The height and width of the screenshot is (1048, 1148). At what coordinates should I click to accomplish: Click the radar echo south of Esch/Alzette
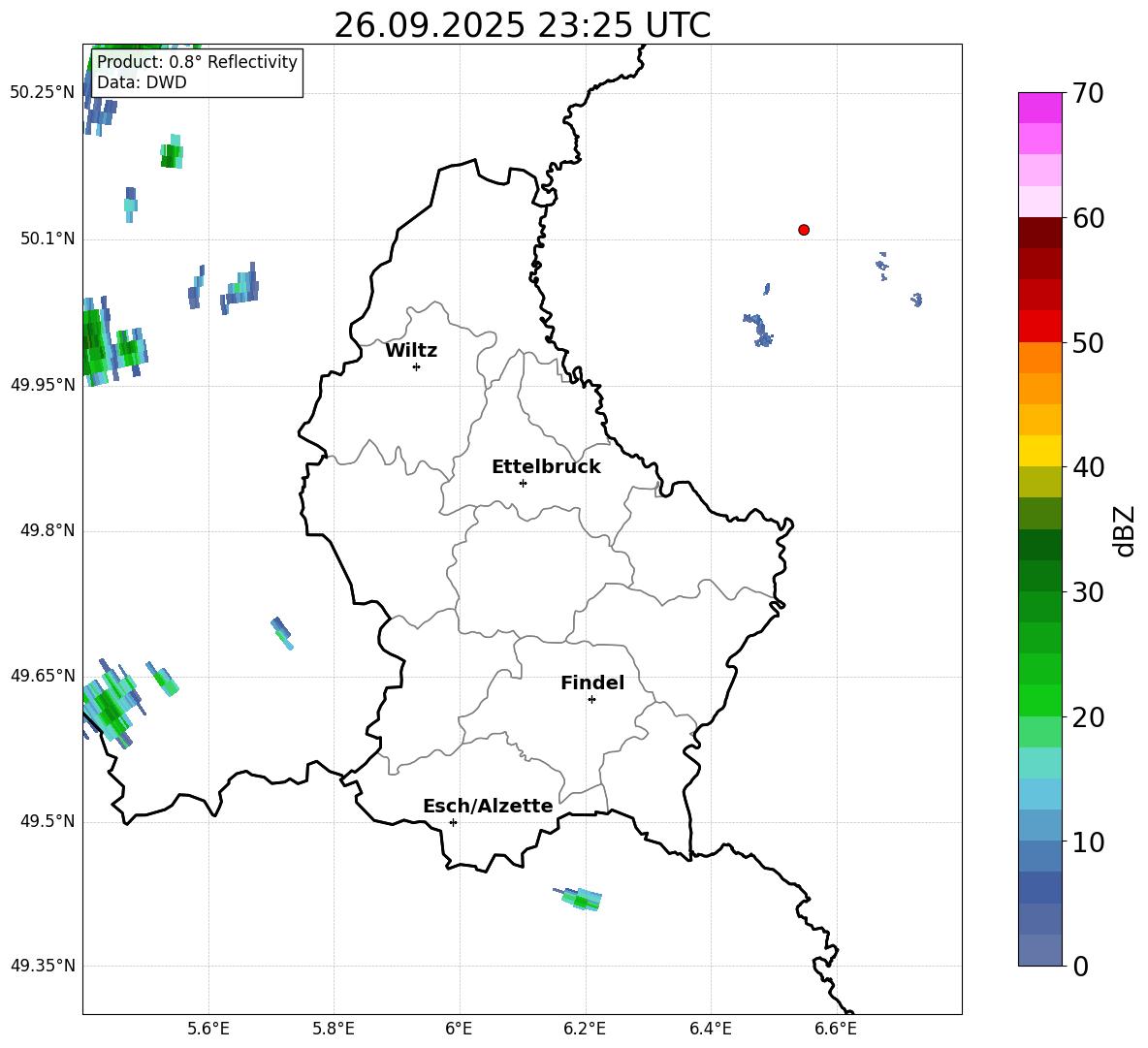(x=579, y=899)
